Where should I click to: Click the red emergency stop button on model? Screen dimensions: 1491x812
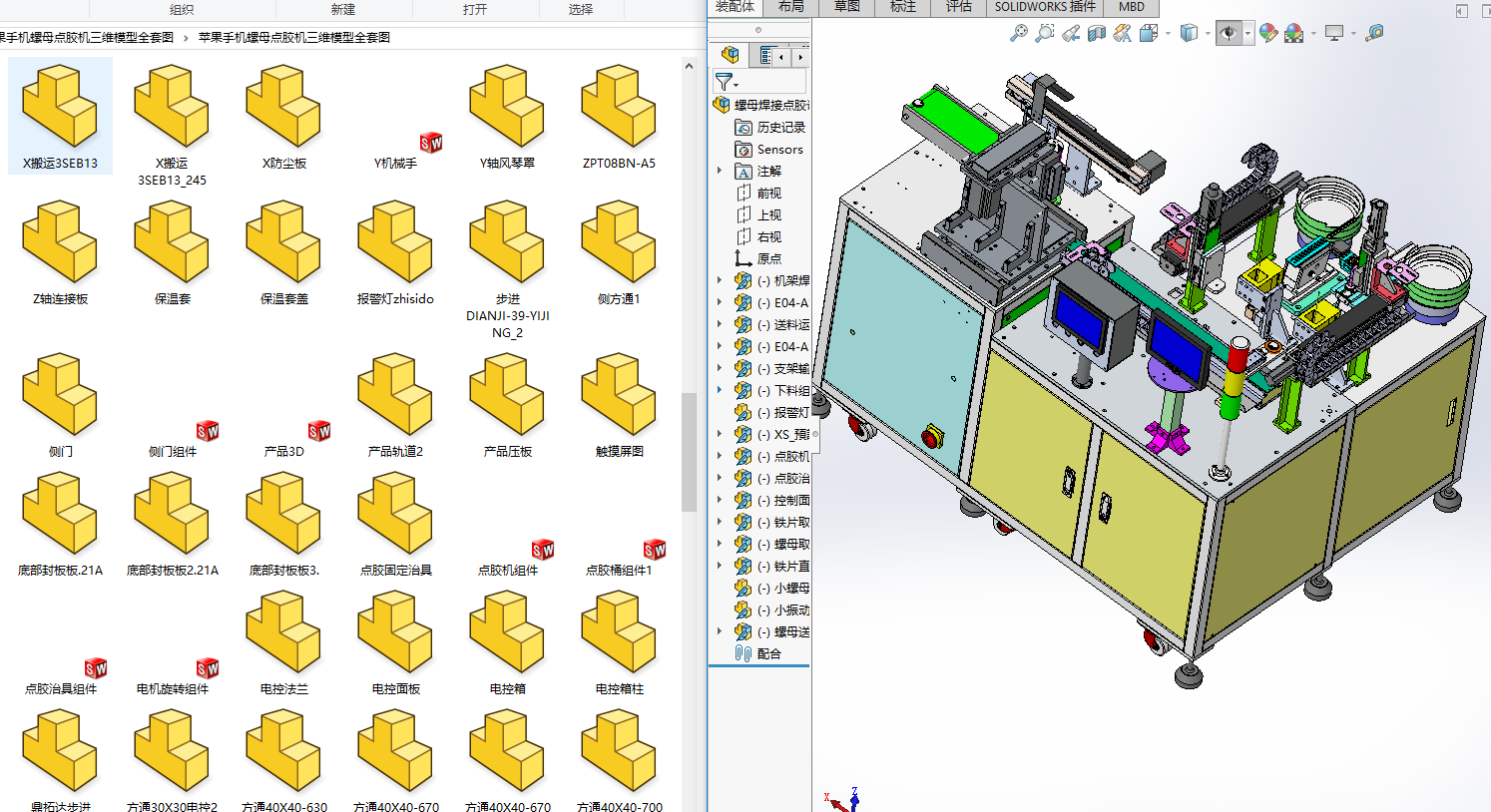(x=934, y=437)
